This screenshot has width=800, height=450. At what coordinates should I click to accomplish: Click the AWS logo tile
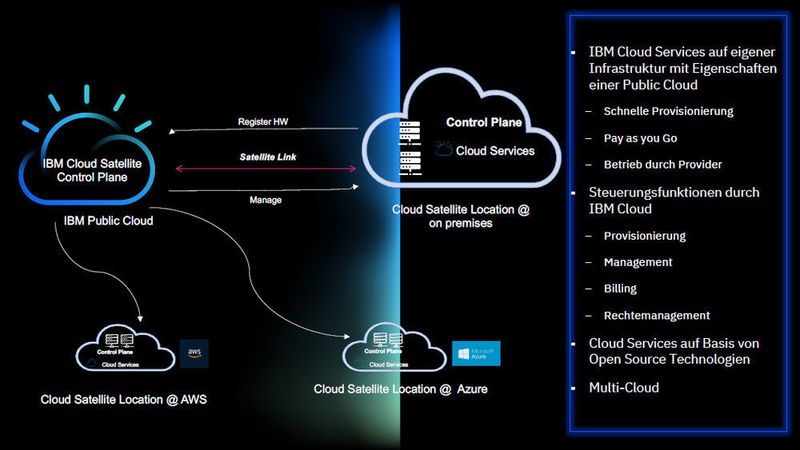[x=194, y=354]
